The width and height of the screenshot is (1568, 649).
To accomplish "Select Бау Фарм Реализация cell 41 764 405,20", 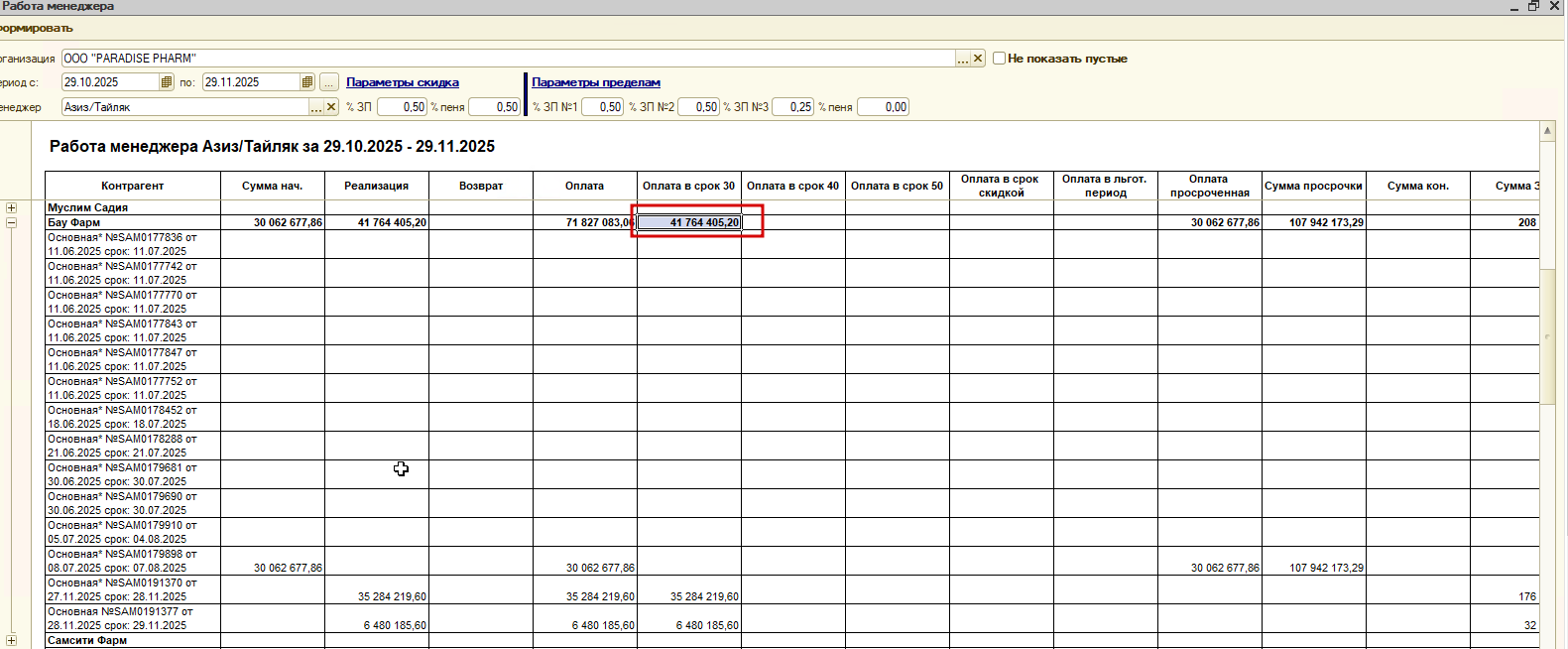I will [x=377, y=223].
